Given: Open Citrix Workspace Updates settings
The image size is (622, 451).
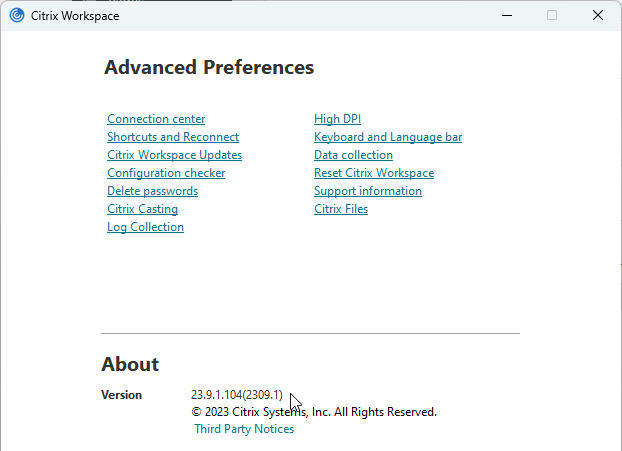Looking at the screenshot, I should tap(175, 155).
